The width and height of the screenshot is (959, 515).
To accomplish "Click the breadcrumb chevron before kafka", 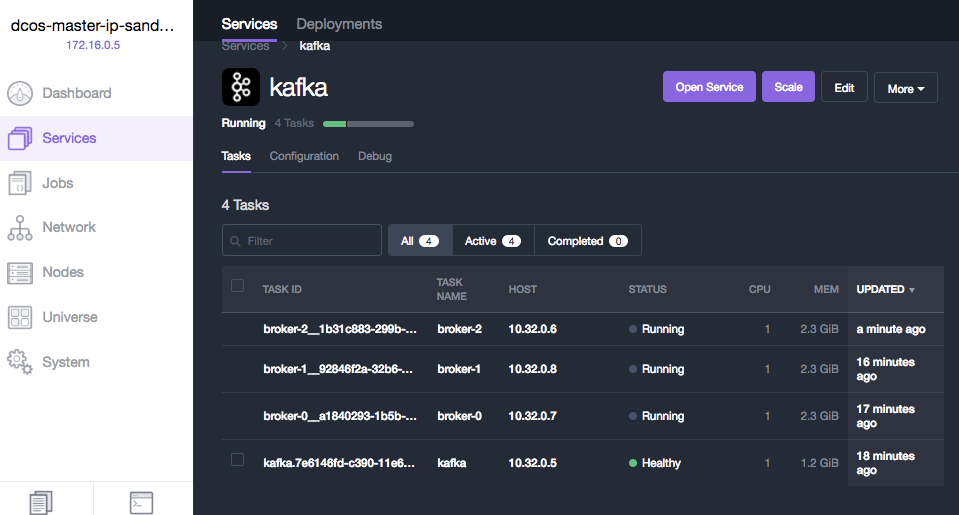I will coord(284,46).
